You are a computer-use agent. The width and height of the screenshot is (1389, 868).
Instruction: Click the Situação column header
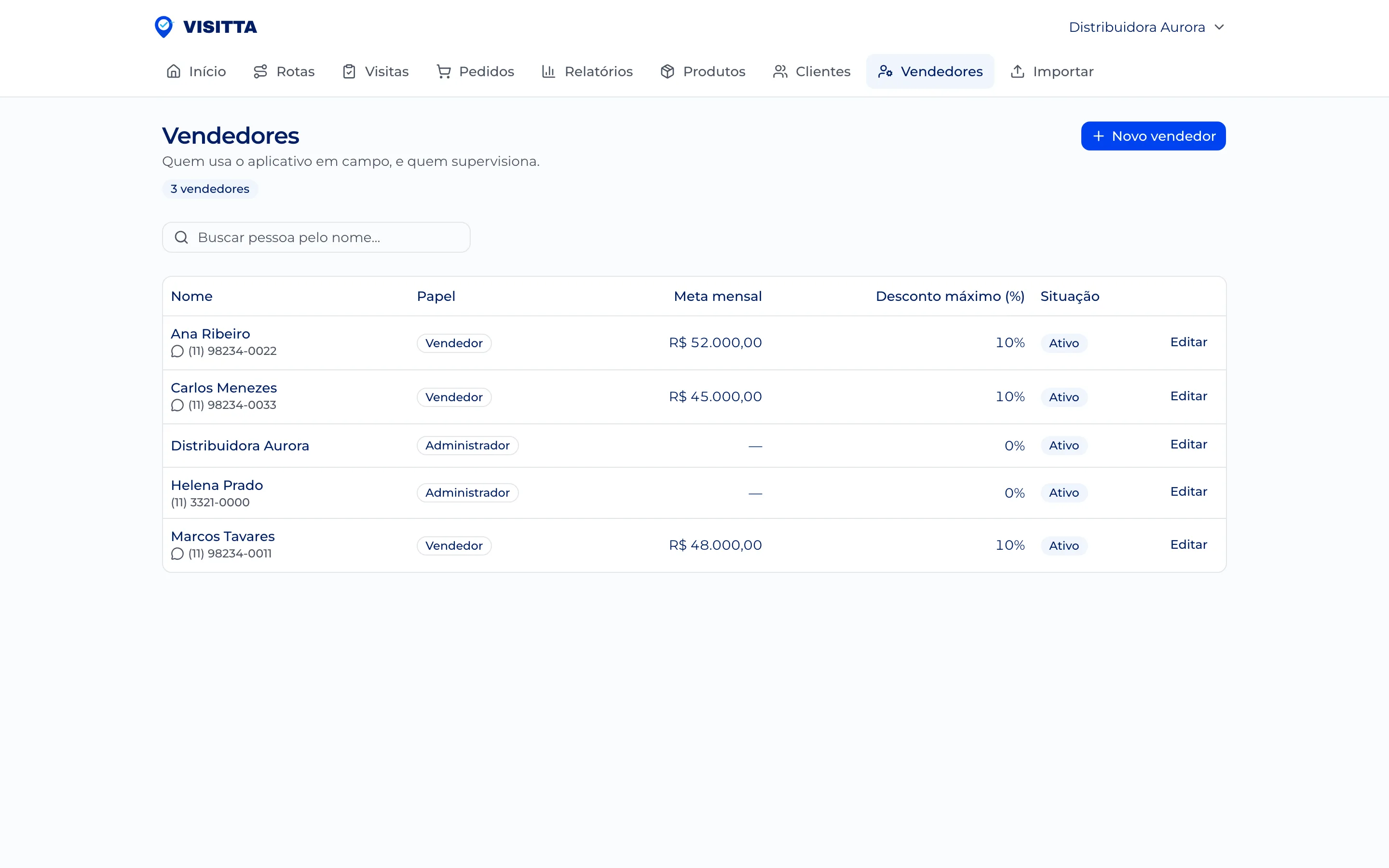1070,296
